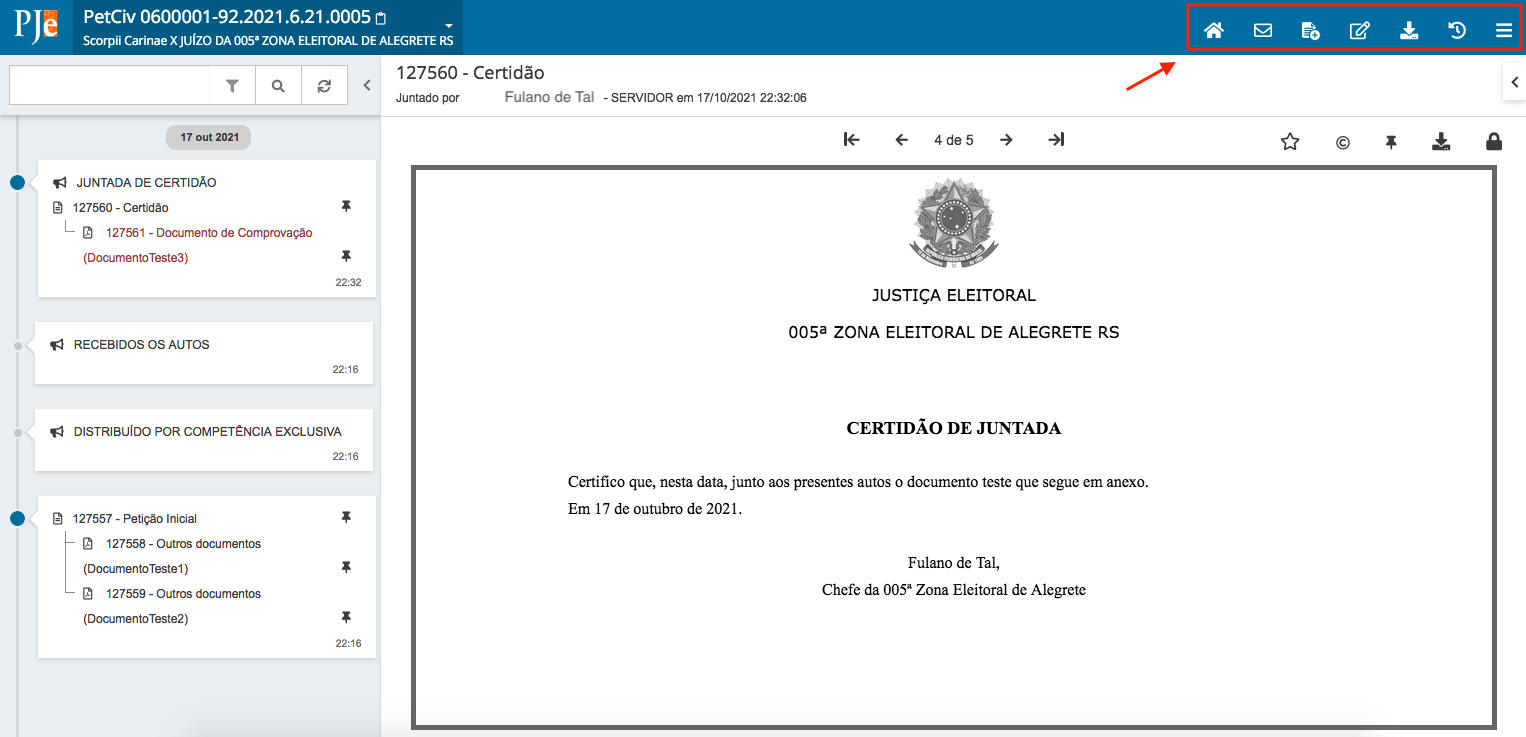Go to previous document arrow

pyautogui.click(x=901, y=140)
